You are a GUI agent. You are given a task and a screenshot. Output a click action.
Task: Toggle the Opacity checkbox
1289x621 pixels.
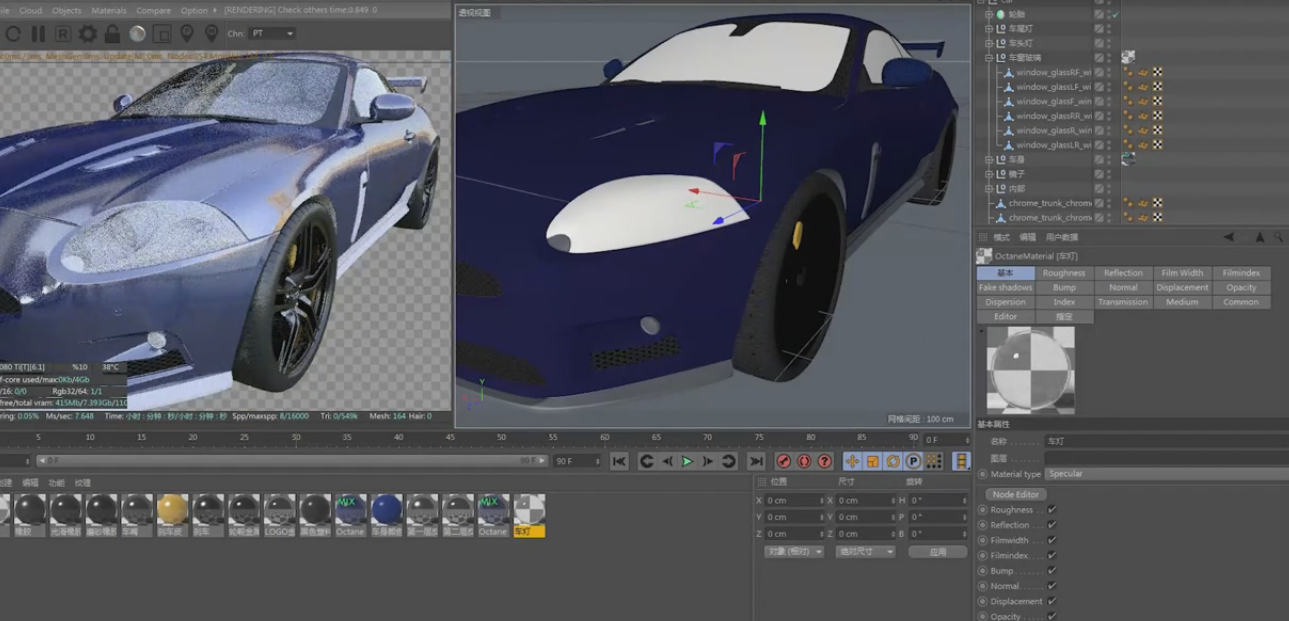(1051, 616)
